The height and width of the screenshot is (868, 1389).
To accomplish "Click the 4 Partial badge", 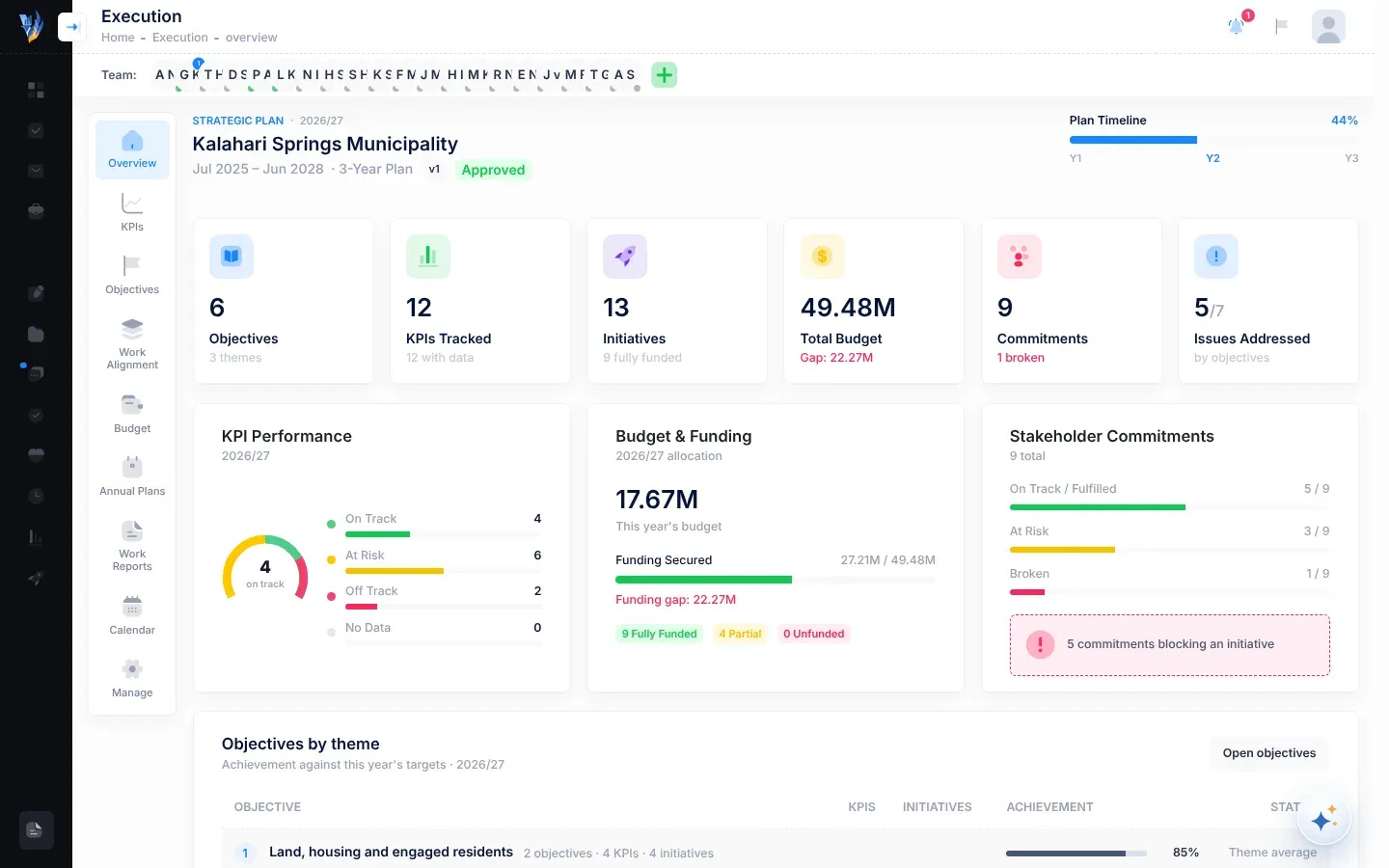I will pyautogui.click(x=740, y=634).
